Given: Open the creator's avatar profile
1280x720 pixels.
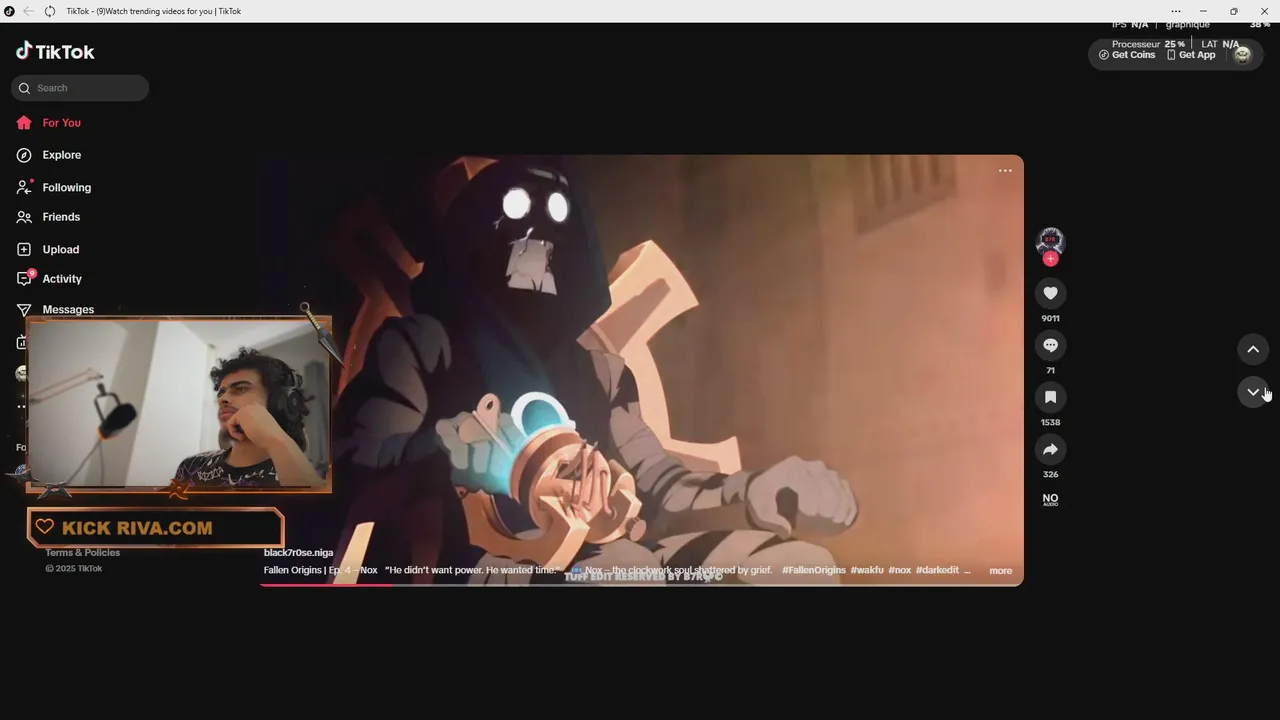Looking at the screenshot, I should (1050, 241).
